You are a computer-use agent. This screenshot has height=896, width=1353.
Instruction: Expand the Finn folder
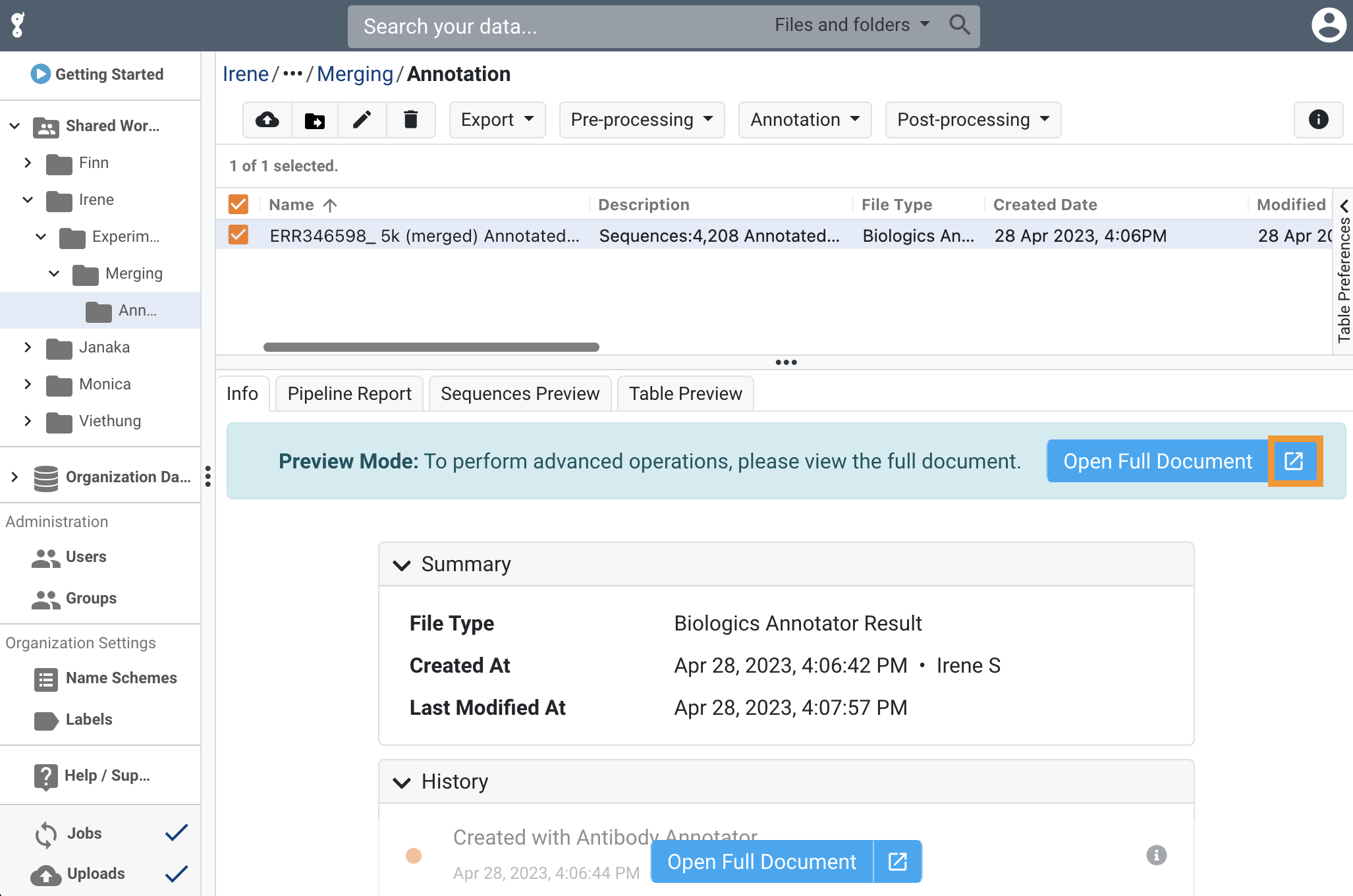click(28, 163)
